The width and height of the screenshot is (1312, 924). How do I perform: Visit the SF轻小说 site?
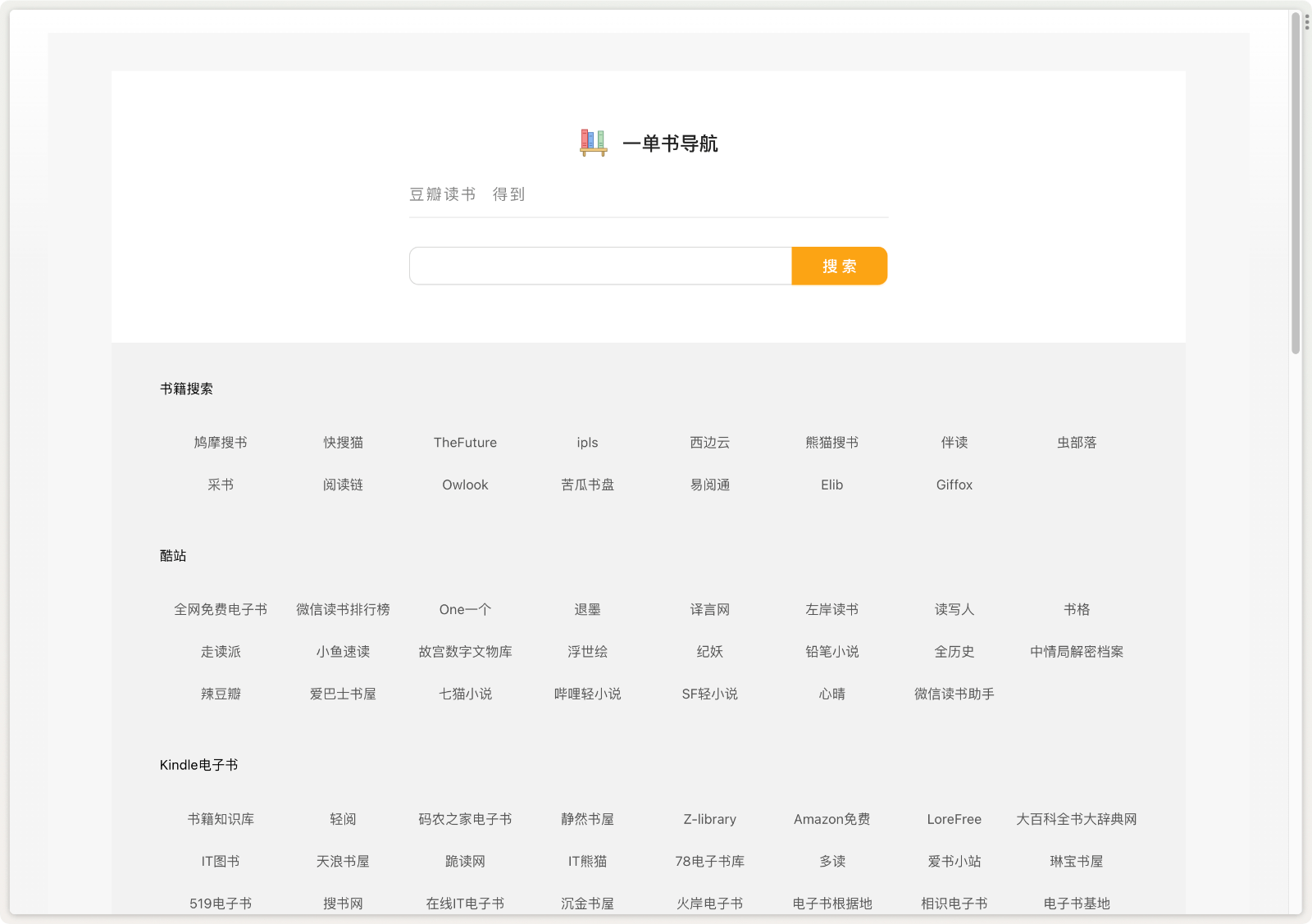[709, 694]
